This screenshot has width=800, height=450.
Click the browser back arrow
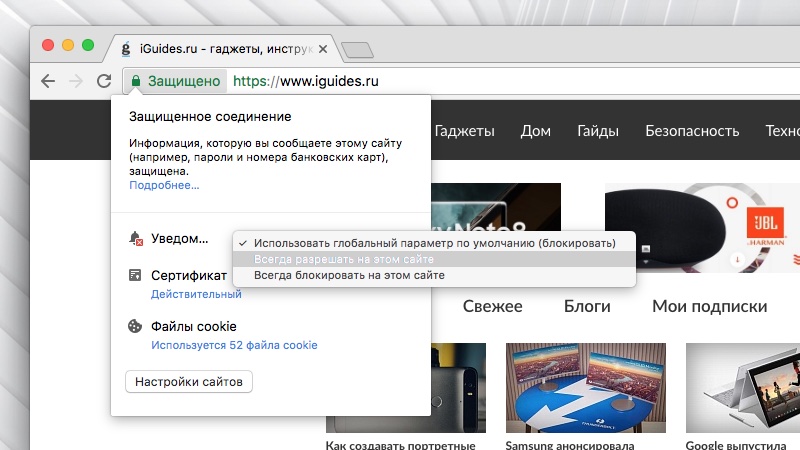point(48,81)
